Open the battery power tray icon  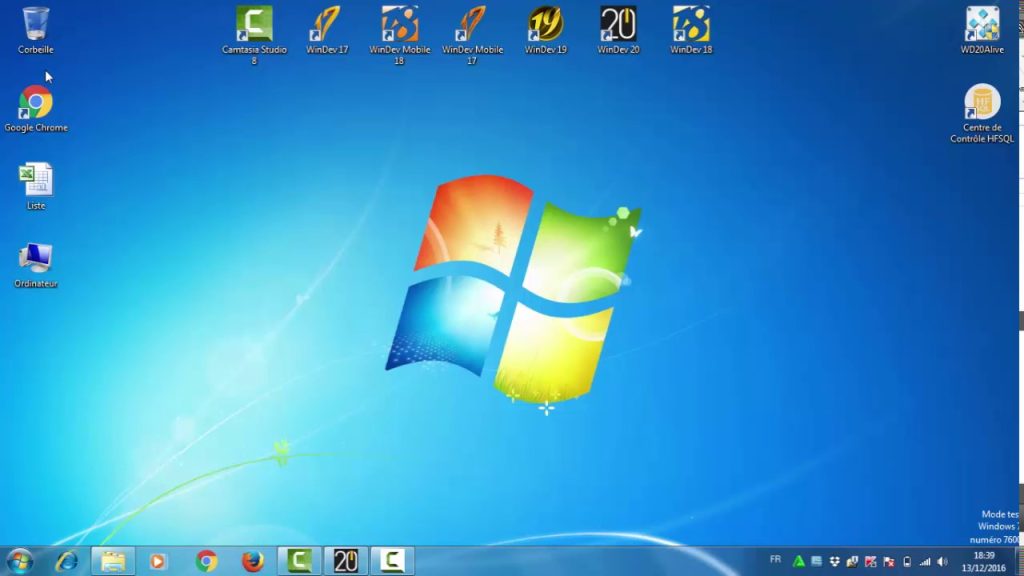[907, 561]
